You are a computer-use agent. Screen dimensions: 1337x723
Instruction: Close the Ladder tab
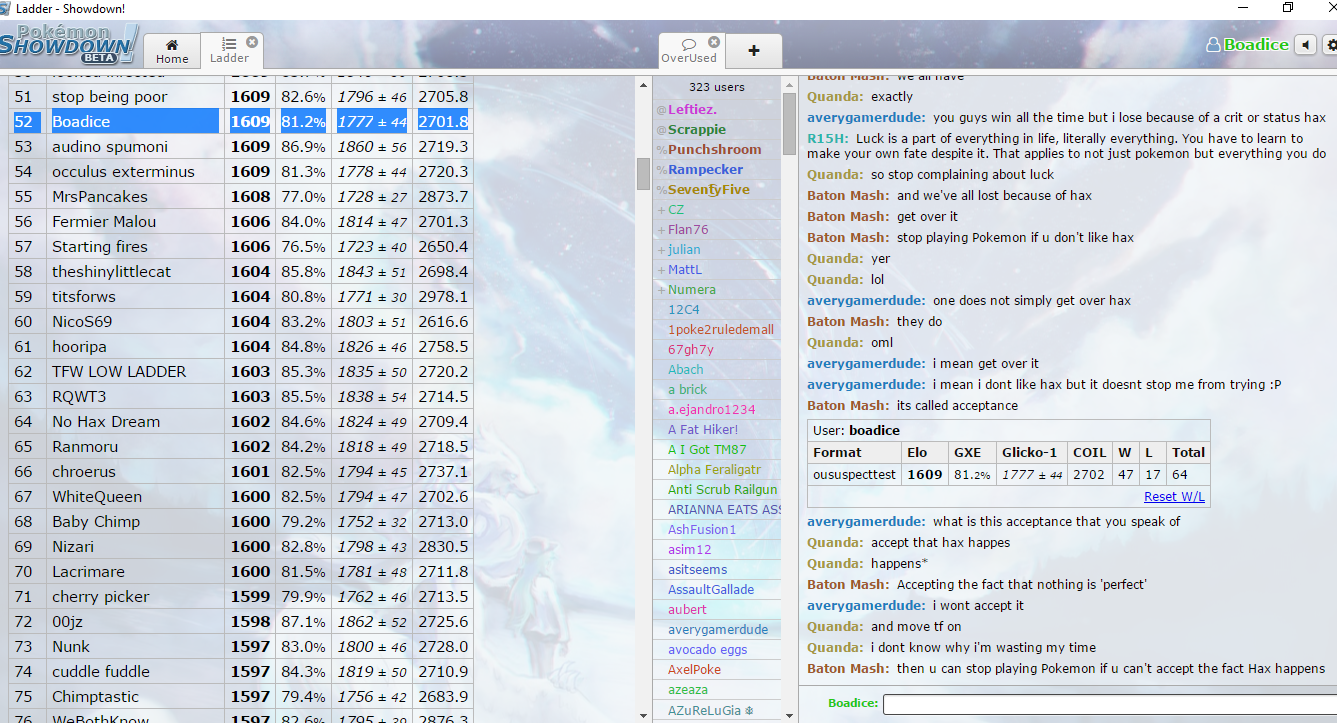point(252,42)
